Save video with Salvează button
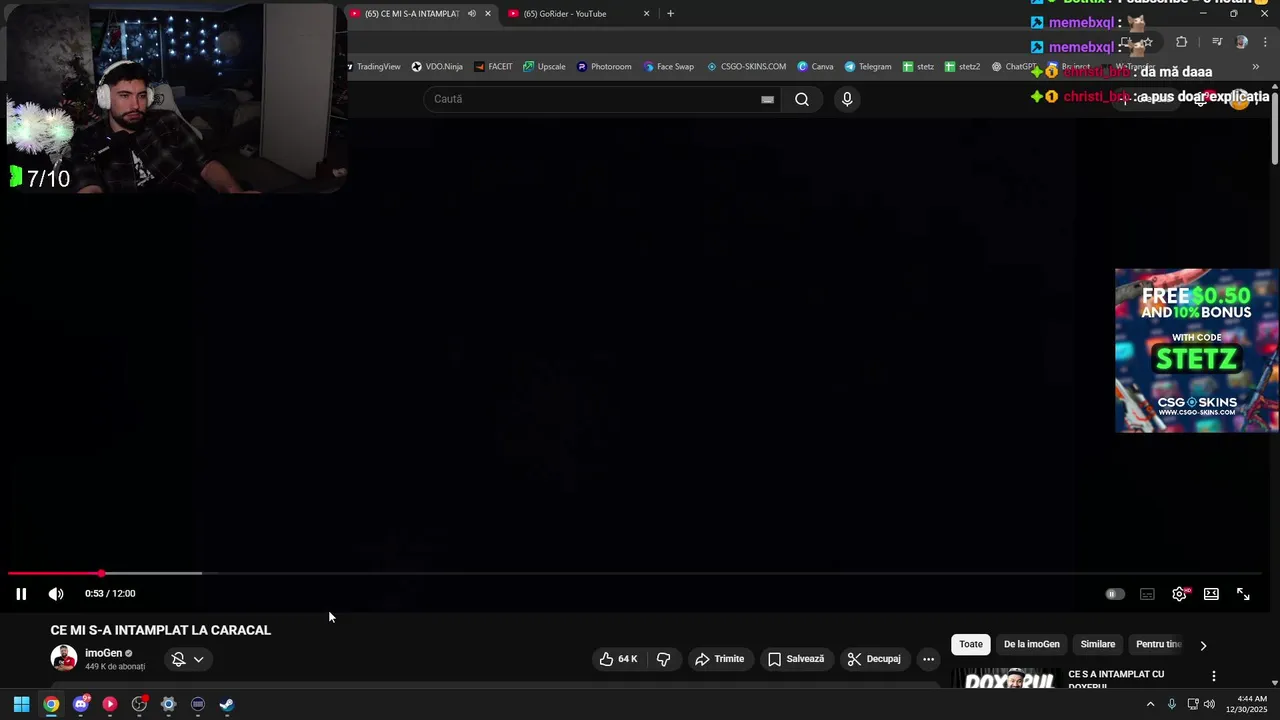Viewport: 1280px width, 720px height. pyautogui.click(x=796, y=659)
